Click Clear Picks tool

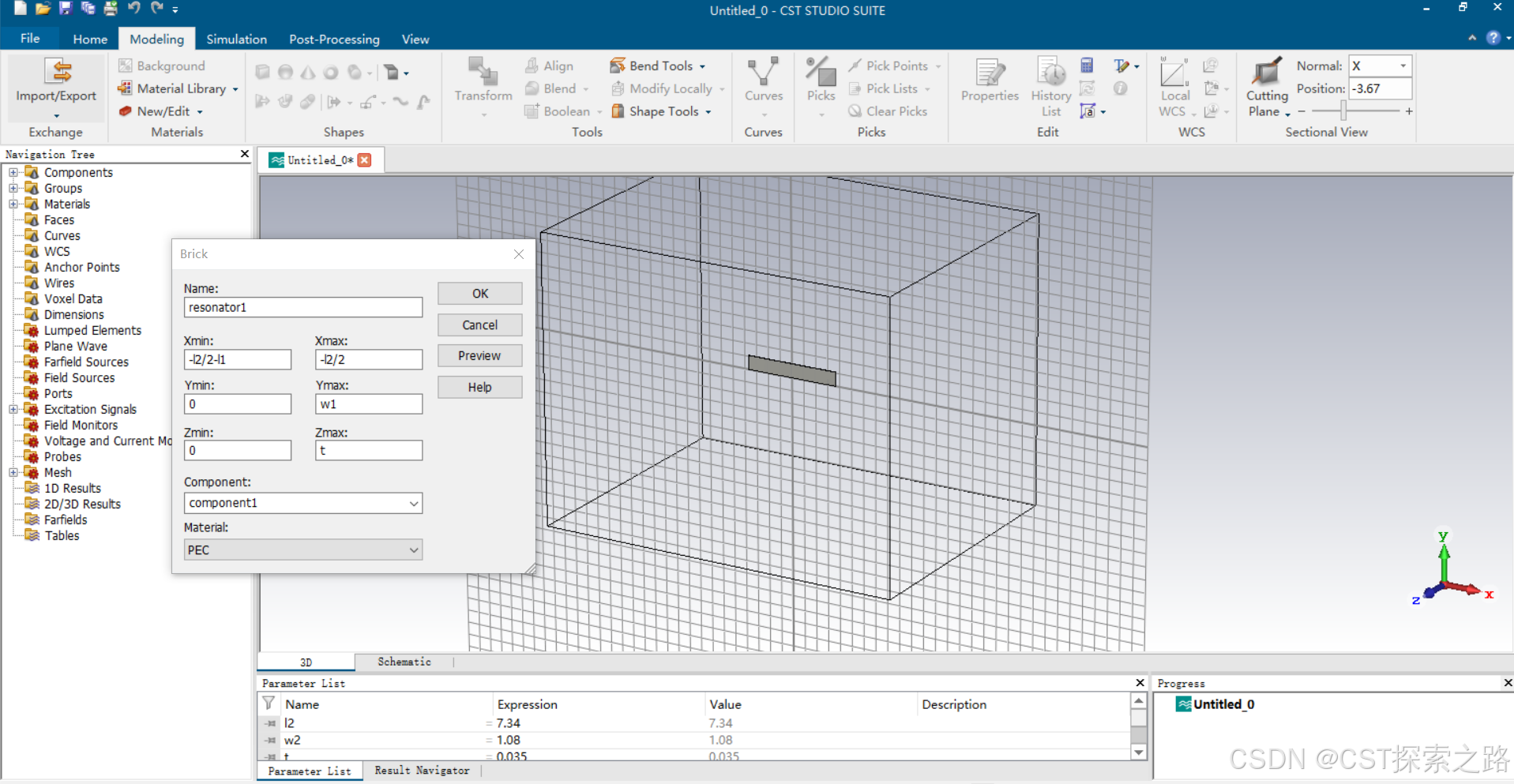coord(888,111)
